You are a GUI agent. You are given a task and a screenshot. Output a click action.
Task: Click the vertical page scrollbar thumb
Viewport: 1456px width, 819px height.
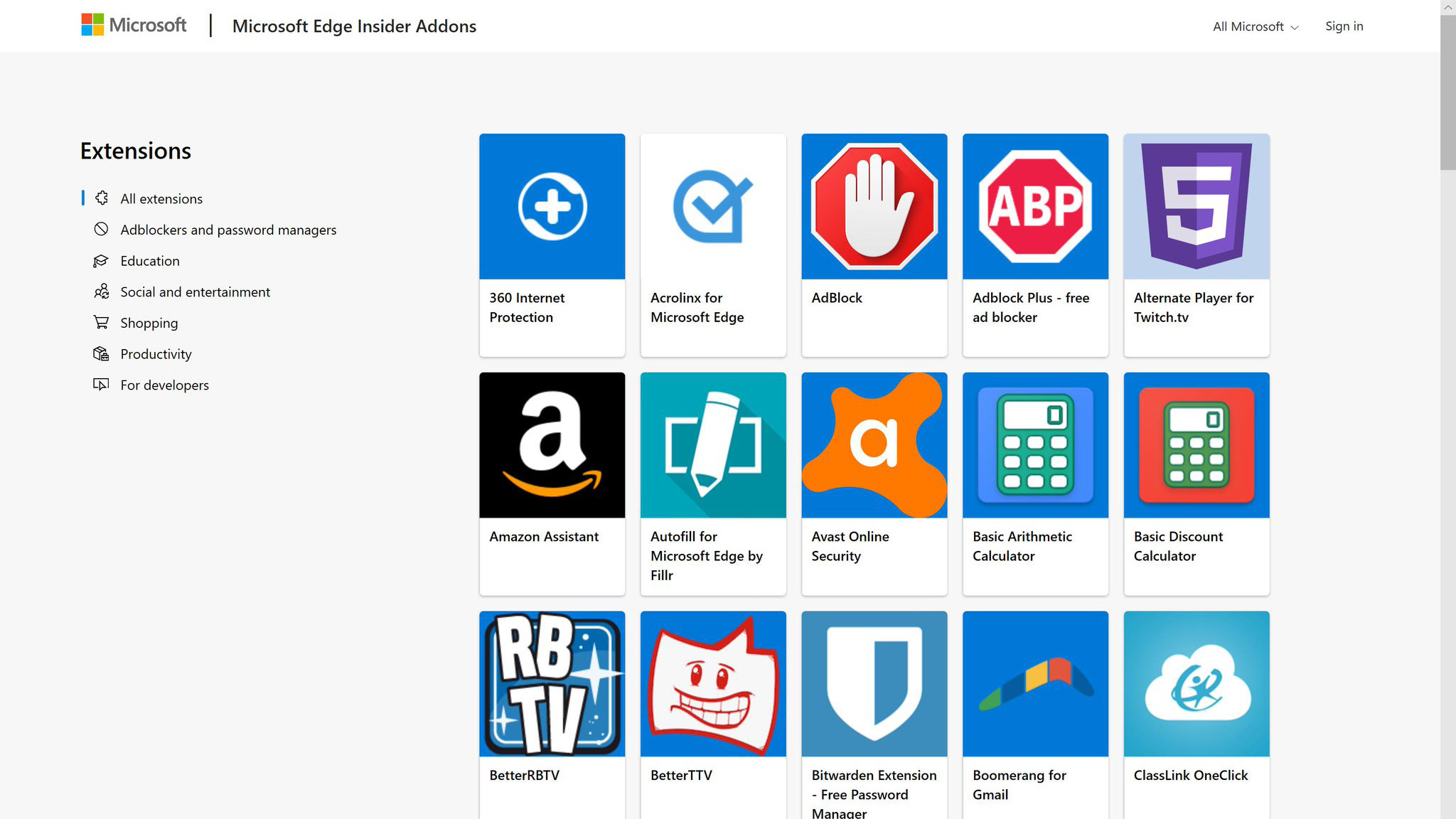pos(1447,92)
